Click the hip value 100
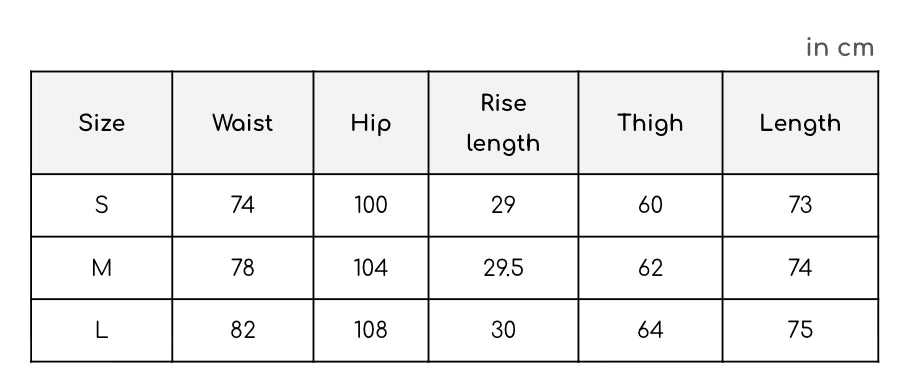 (x=371, y=205)
